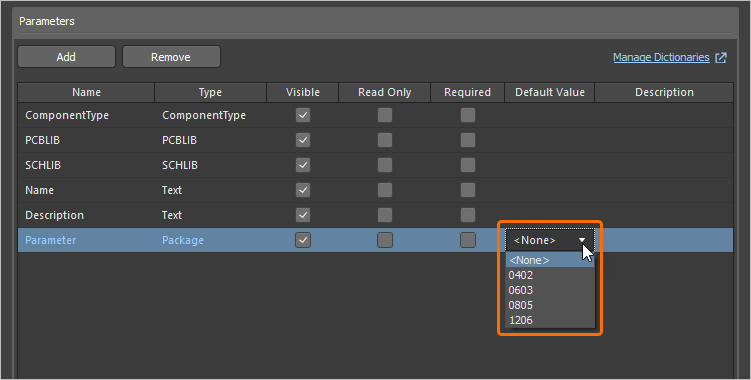Enable Read Only for Description row
751x380 pixels.
(x=385, y=215)
